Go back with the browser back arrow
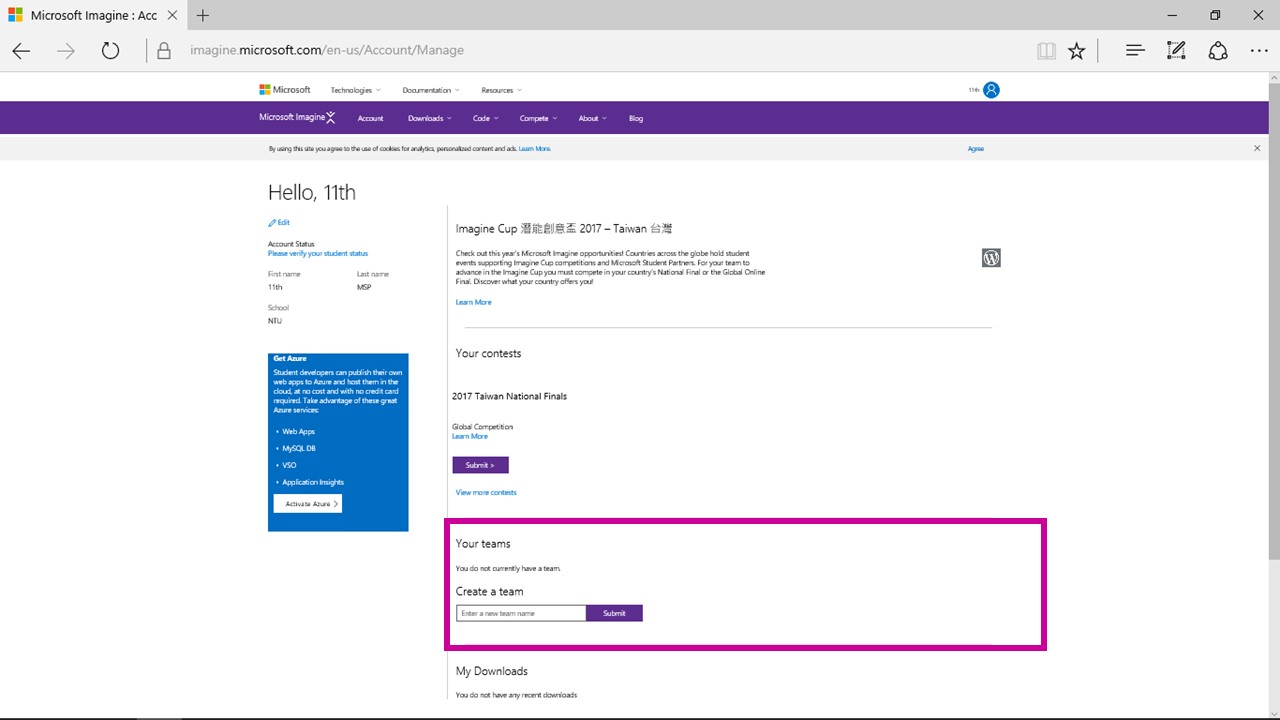The image size is (1280, 720). coord(21,51)
